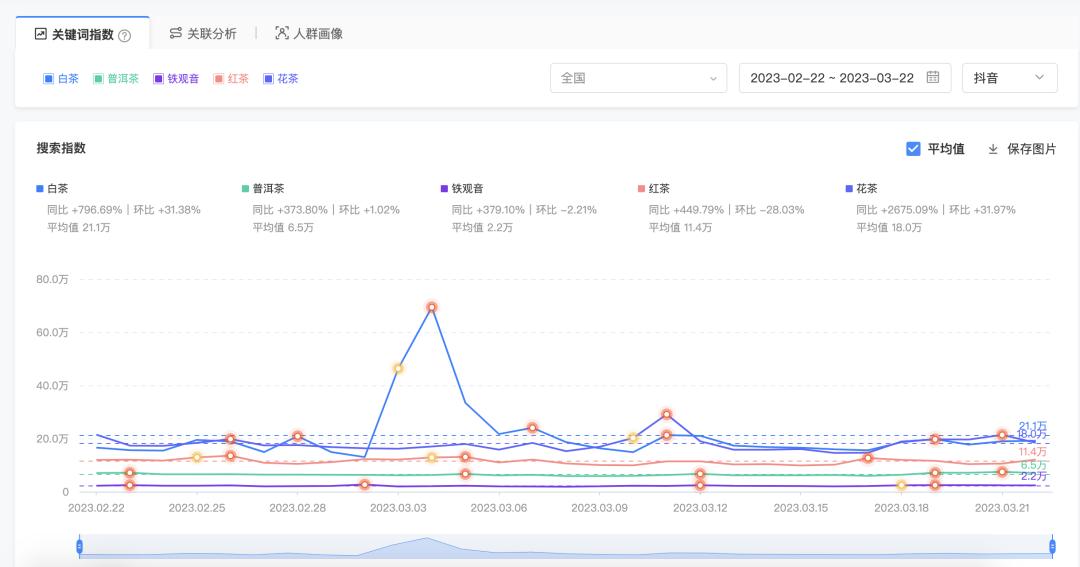Click the 关联分析 tab icon
The height and width of the screenshot is (567, 1080).
176,33
